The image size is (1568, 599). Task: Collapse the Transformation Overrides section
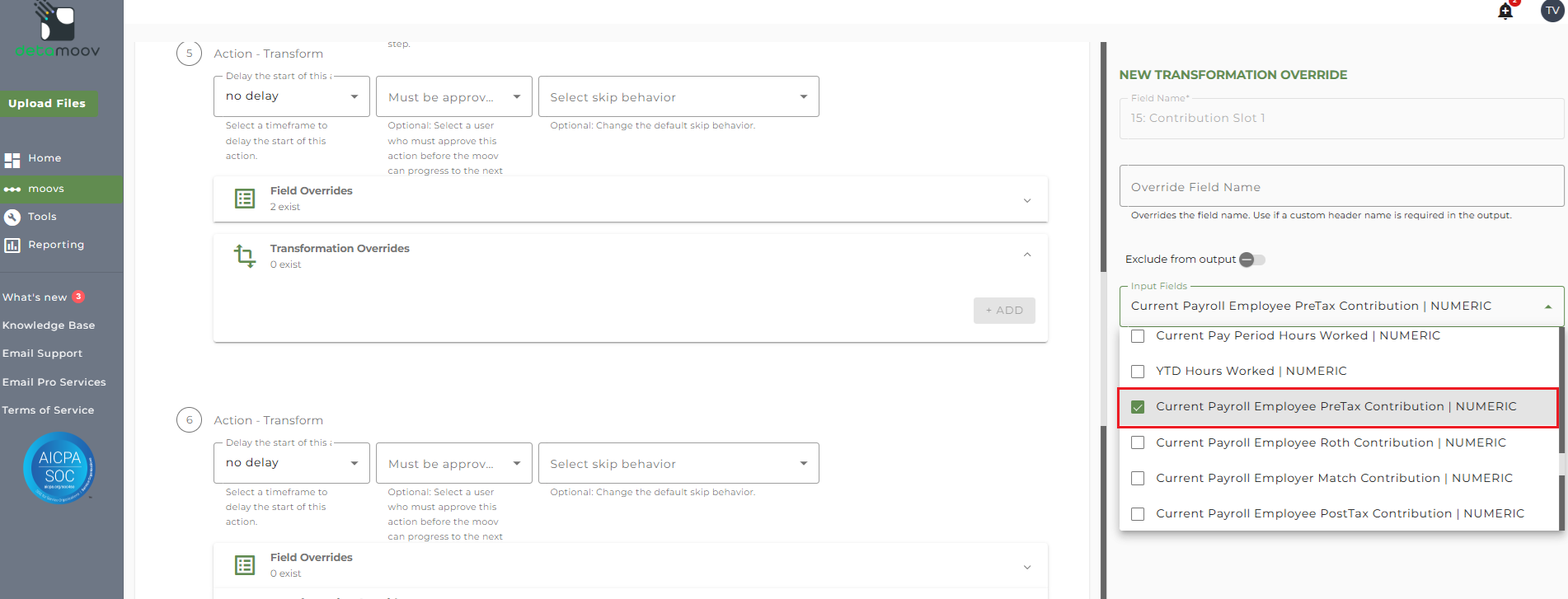pyautogui.click(x=1026, y=255)
